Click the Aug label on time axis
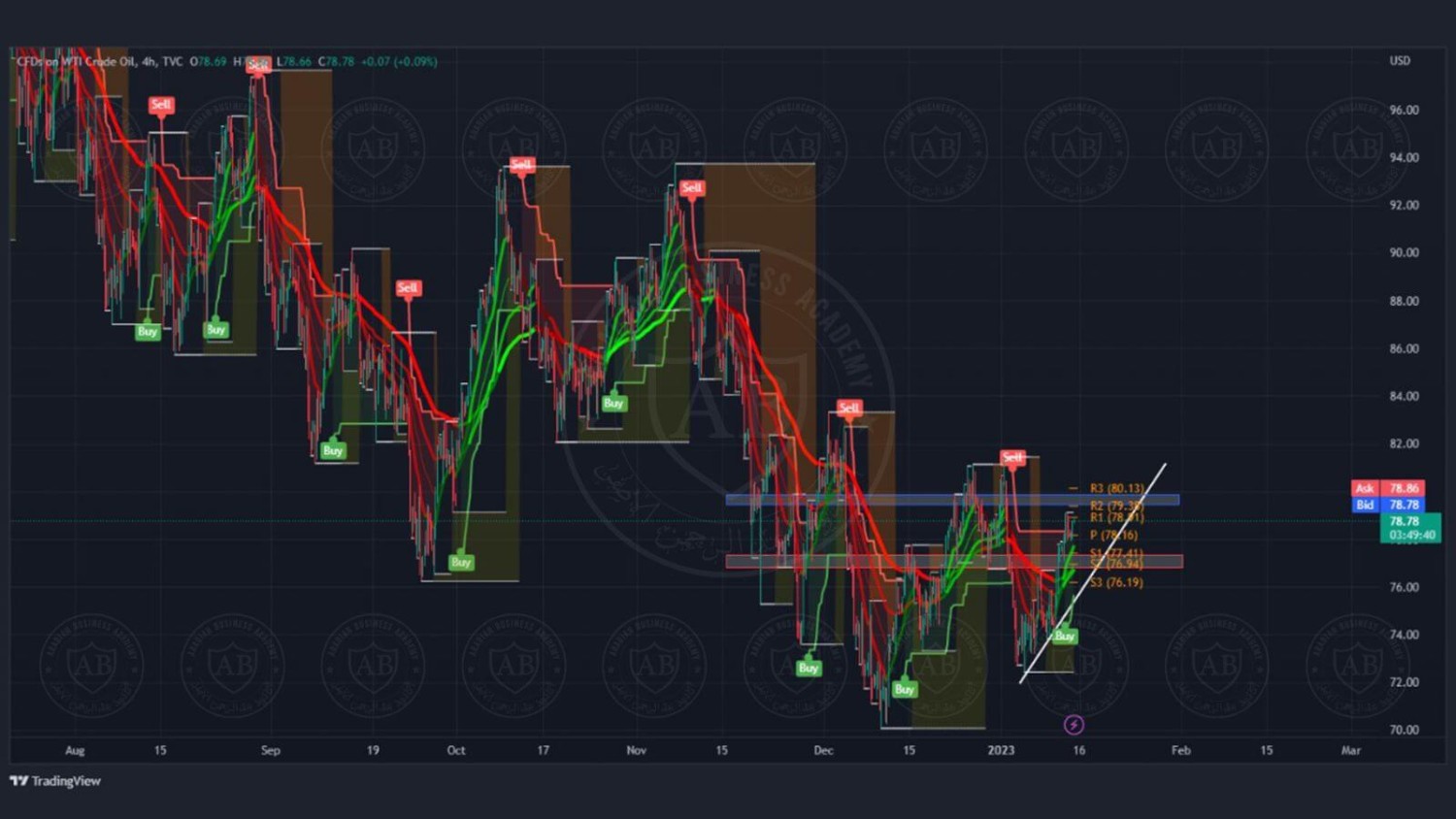Image resolution: width=1456 pixels, height=819 pixels. 75,750
